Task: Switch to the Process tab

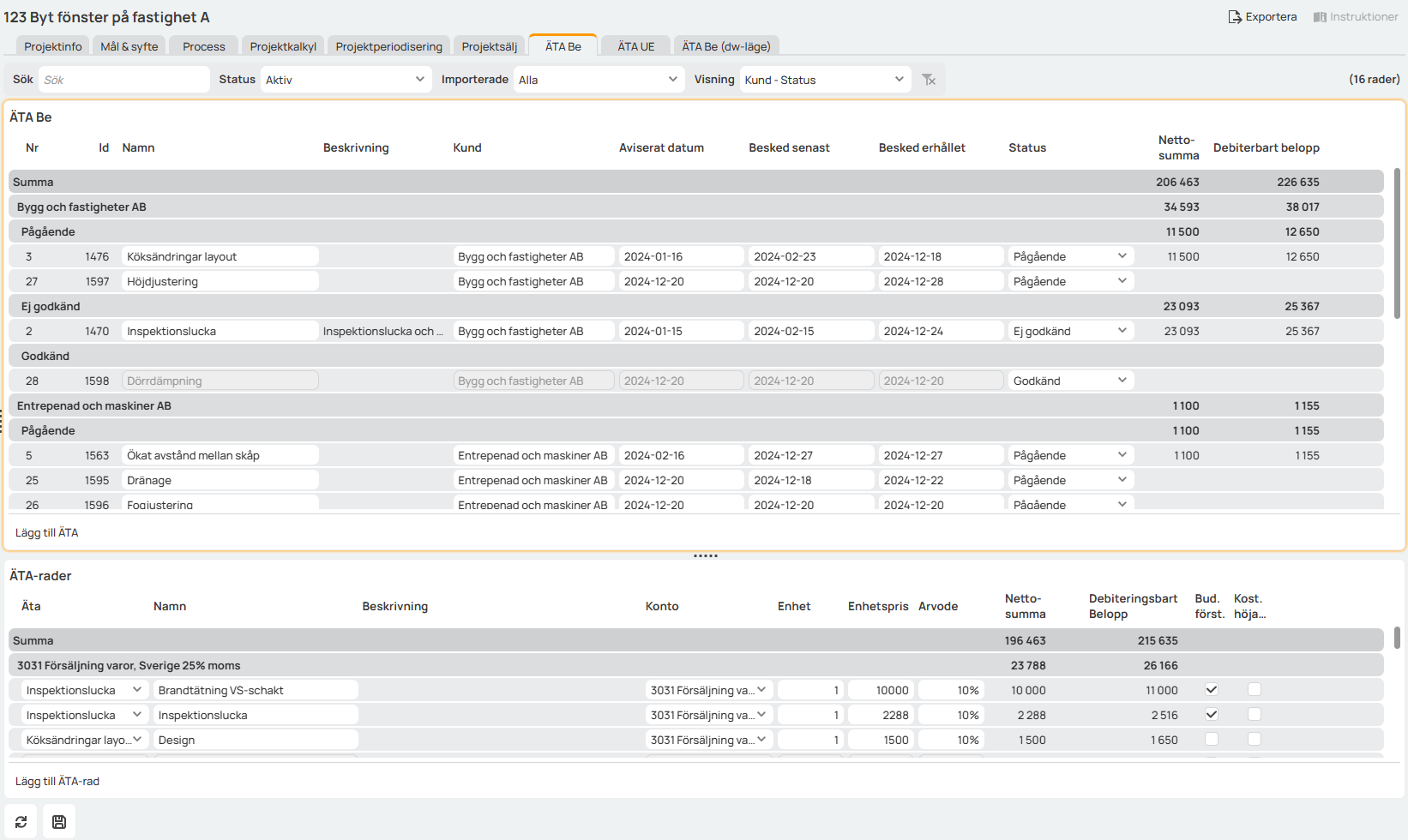Action: point(204,46)
